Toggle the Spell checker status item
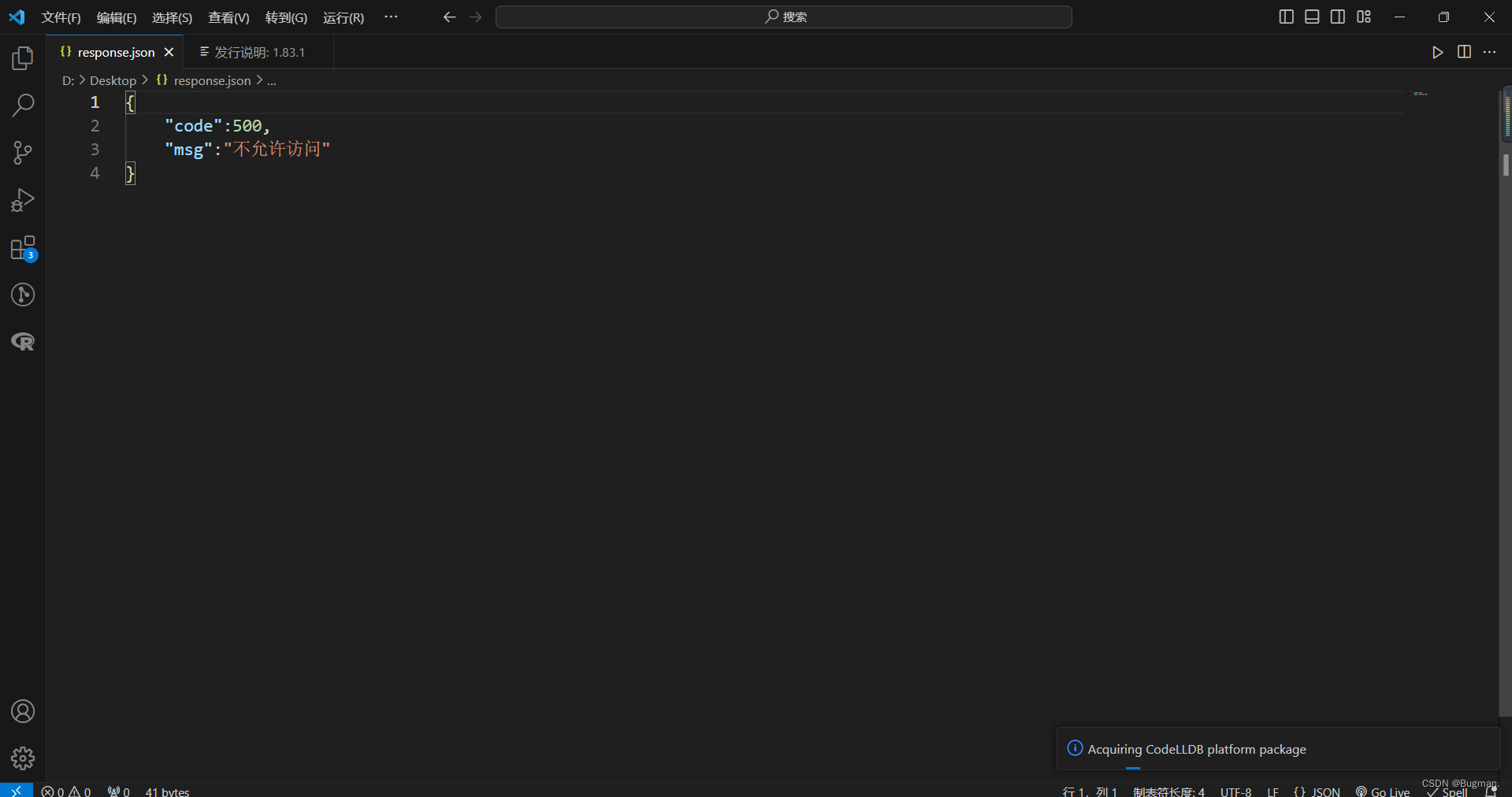 (1447, 791)
